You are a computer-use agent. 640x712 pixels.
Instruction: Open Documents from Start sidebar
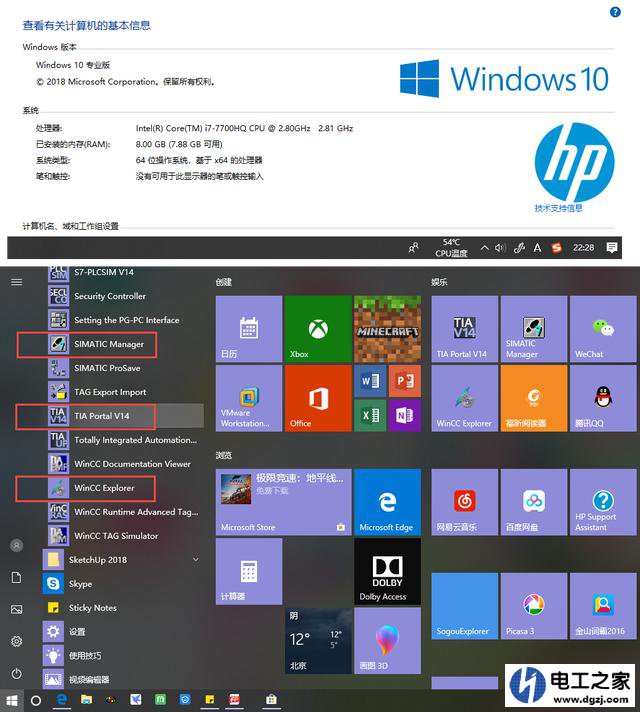tap(16, 578)
